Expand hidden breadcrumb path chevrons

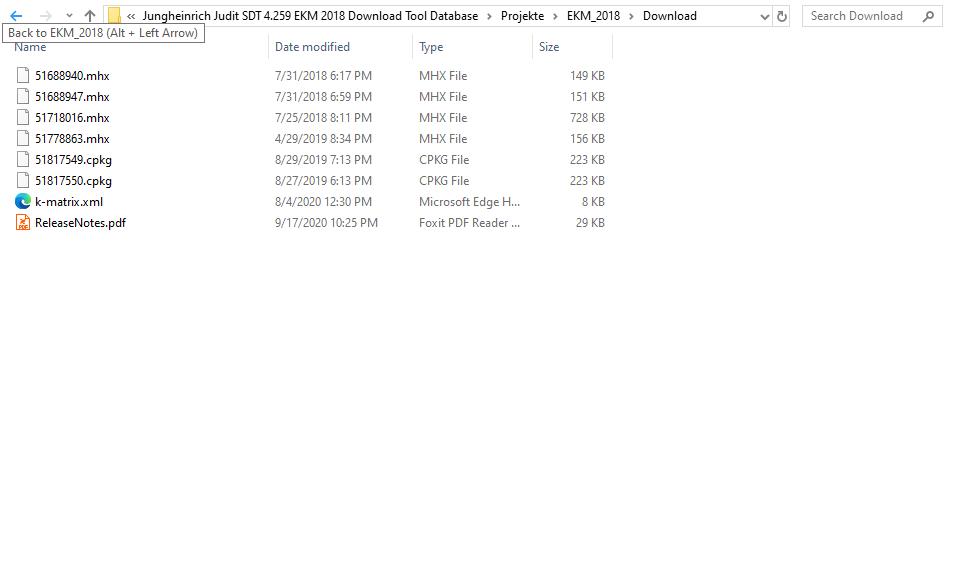click(130, 16)
